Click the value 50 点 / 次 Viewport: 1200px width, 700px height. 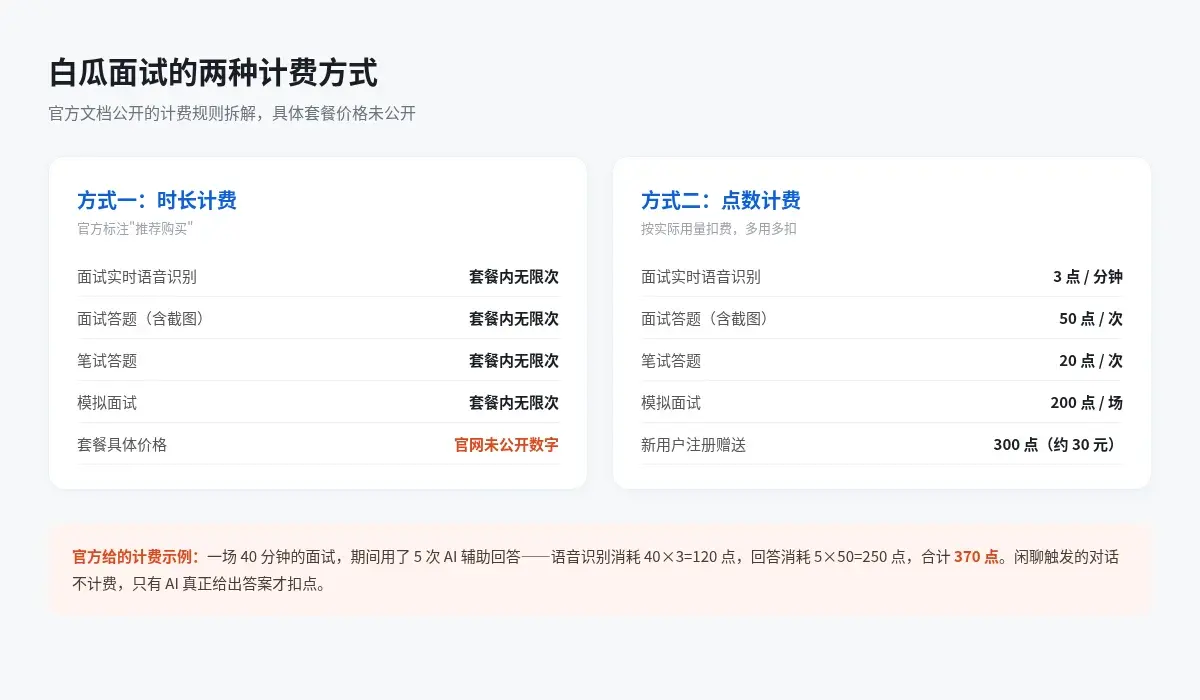pos(1091,319)
